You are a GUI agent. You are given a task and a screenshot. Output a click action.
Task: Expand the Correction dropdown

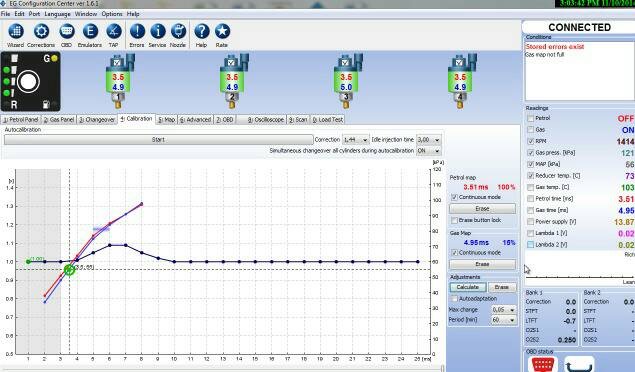pos(356,140)
